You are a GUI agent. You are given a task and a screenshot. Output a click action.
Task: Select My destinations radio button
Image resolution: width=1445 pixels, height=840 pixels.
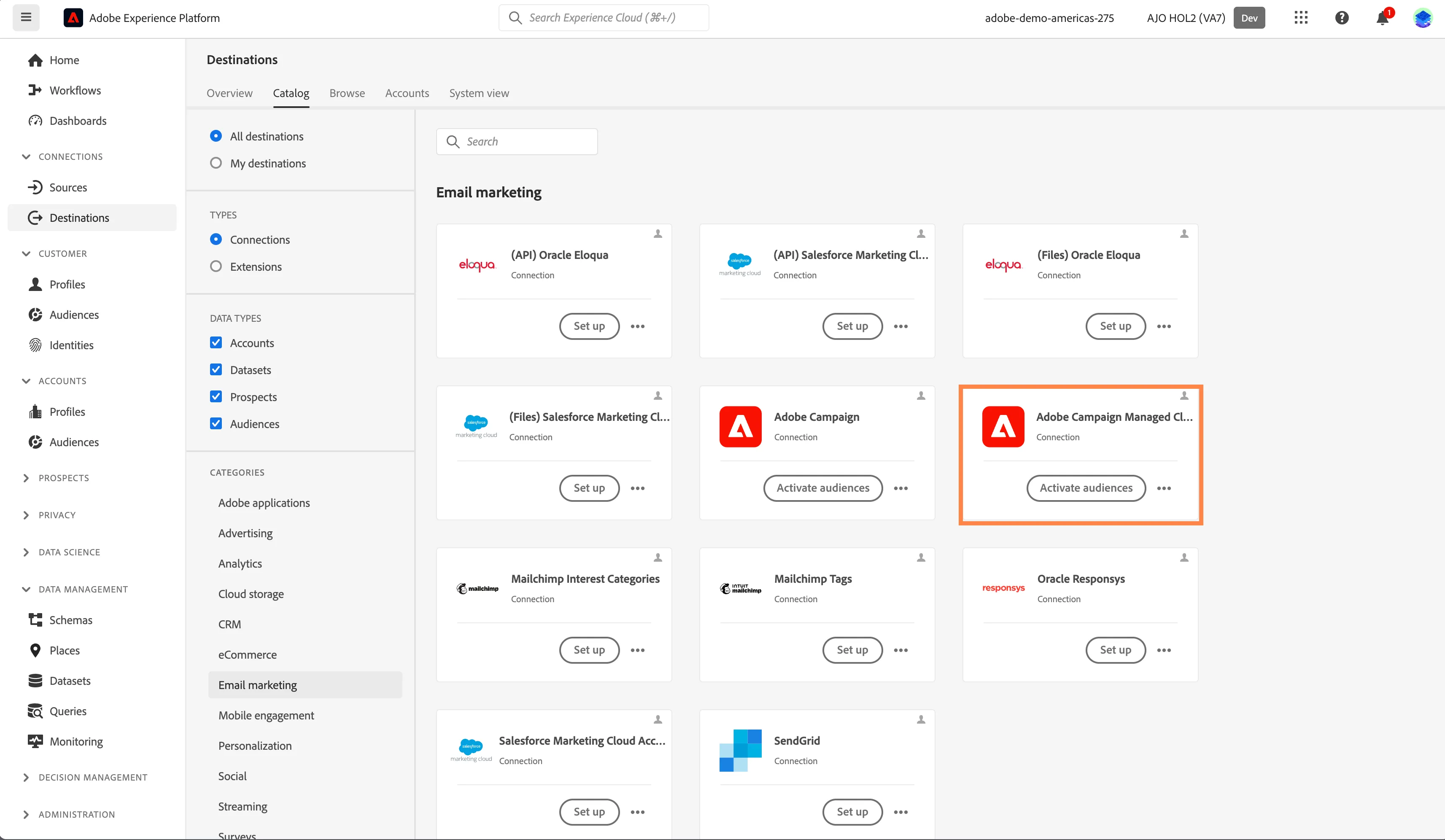[216, 163]
